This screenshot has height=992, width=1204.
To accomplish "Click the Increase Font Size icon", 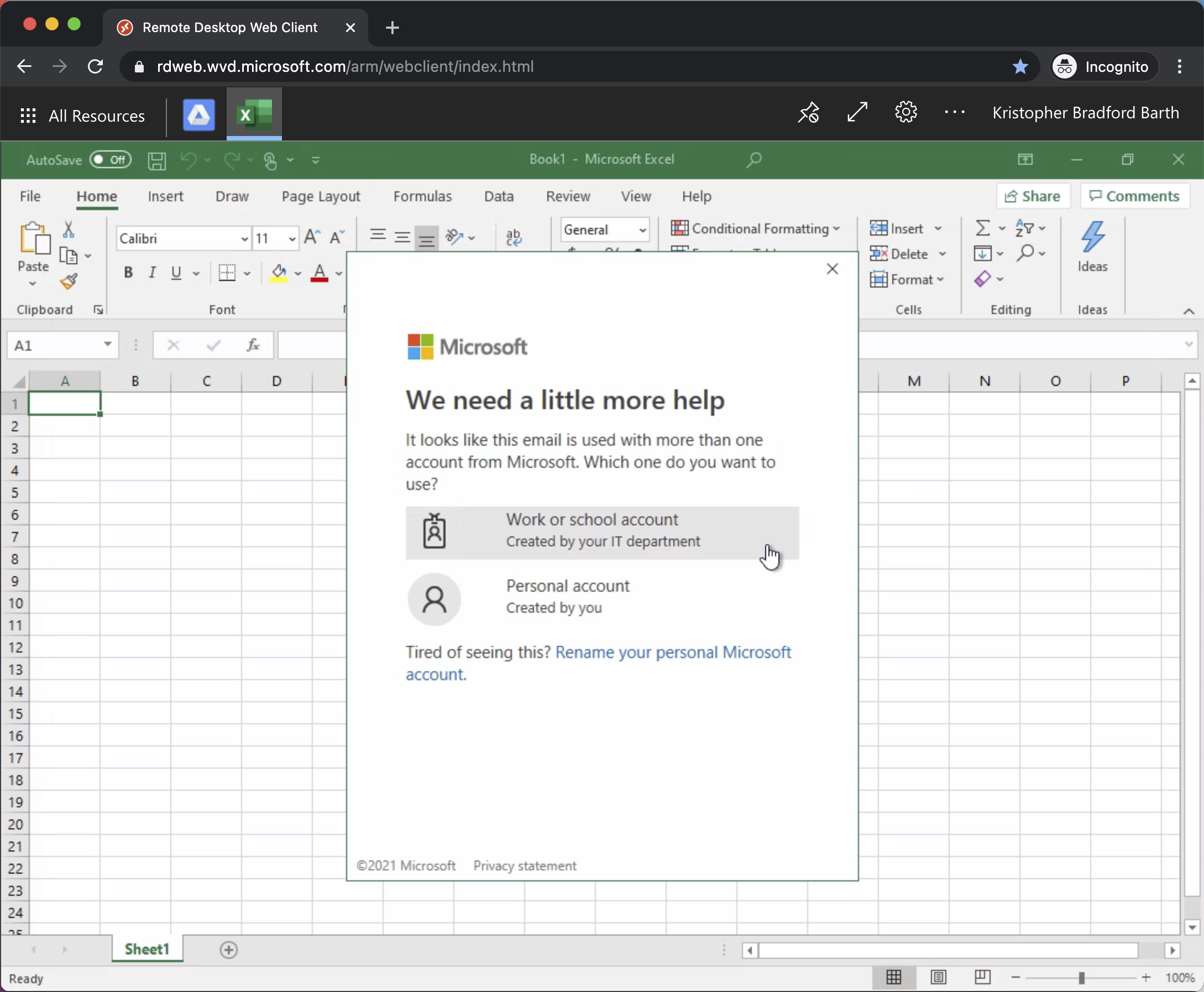I will [312, 237].
